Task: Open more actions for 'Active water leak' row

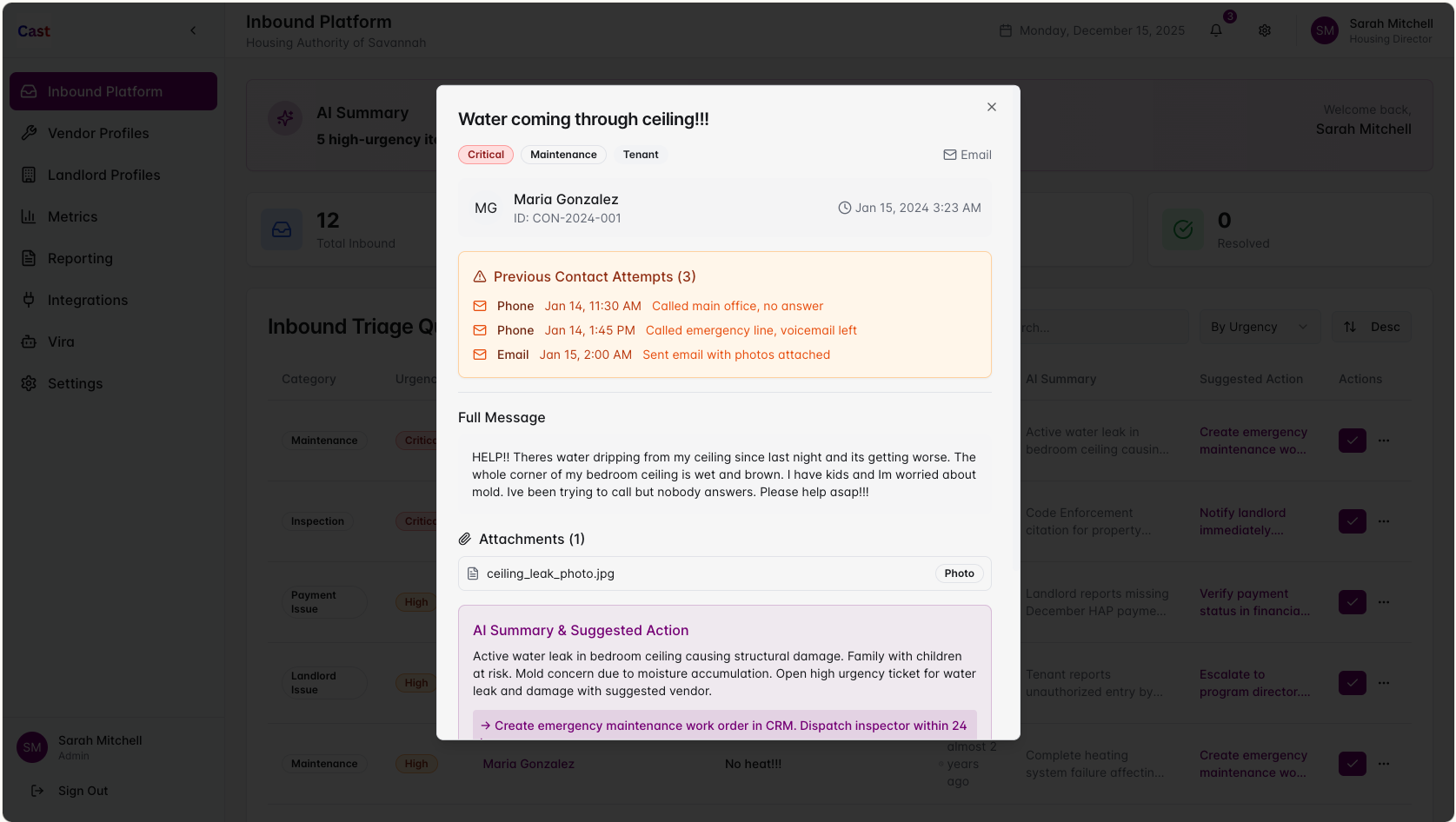Action: [1384, 441]
